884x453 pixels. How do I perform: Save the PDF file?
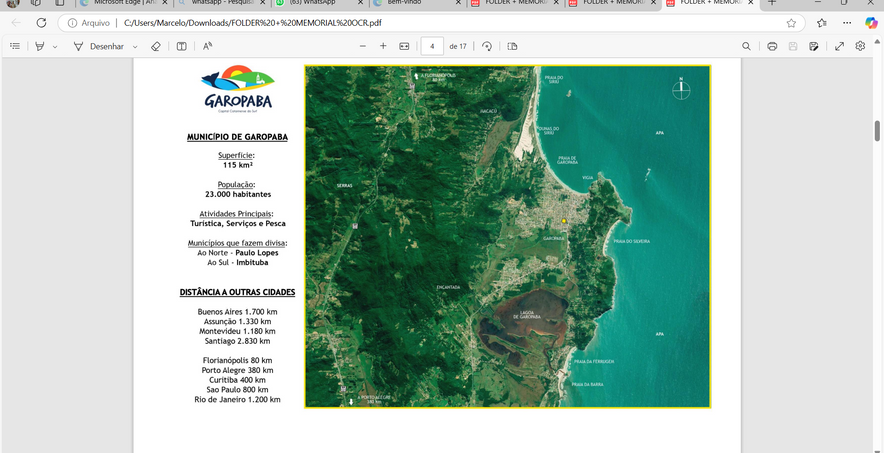pyautogui.click(x=793, y=46)
